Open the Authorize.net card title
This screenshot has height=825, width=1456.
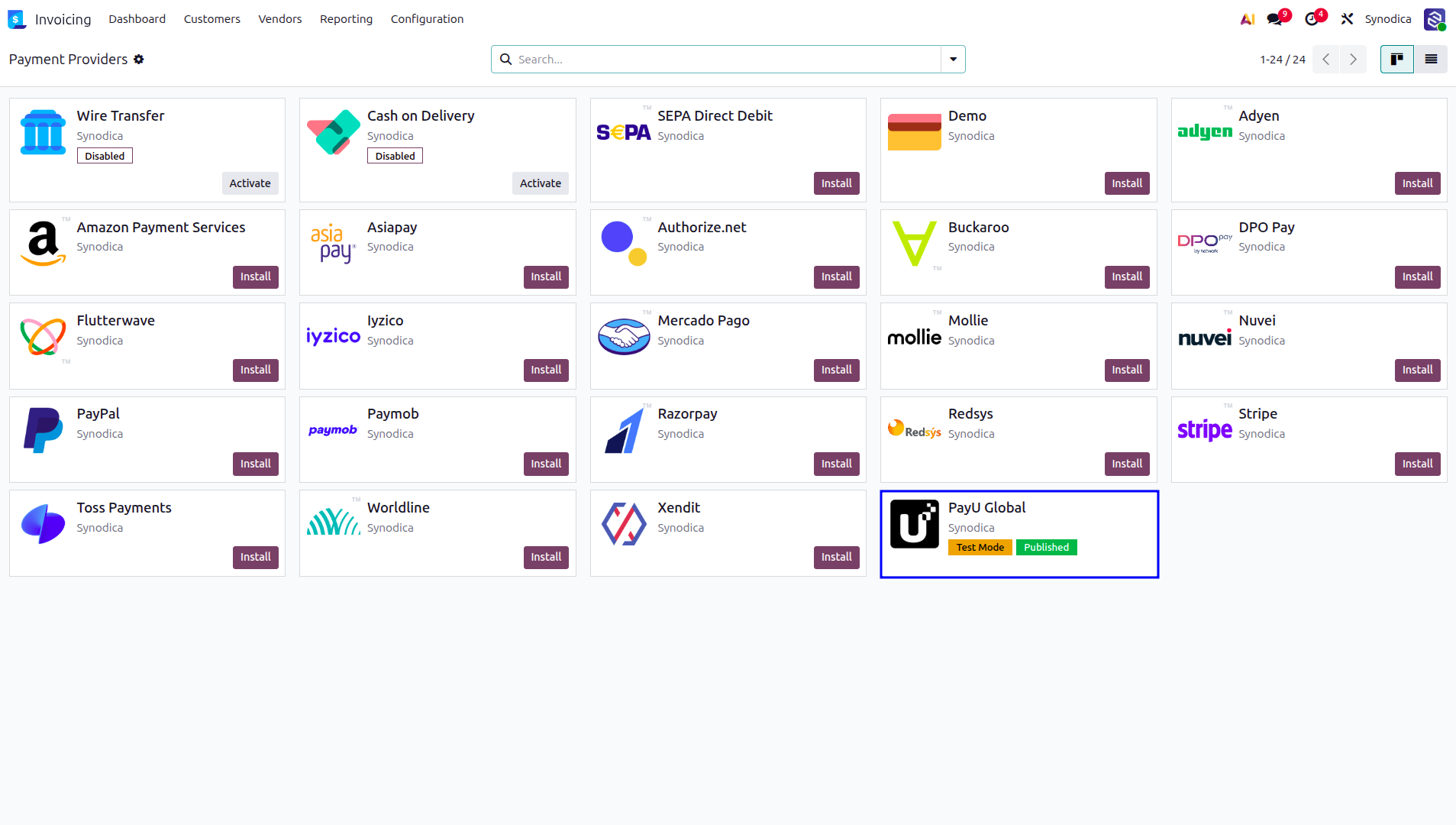702,228
